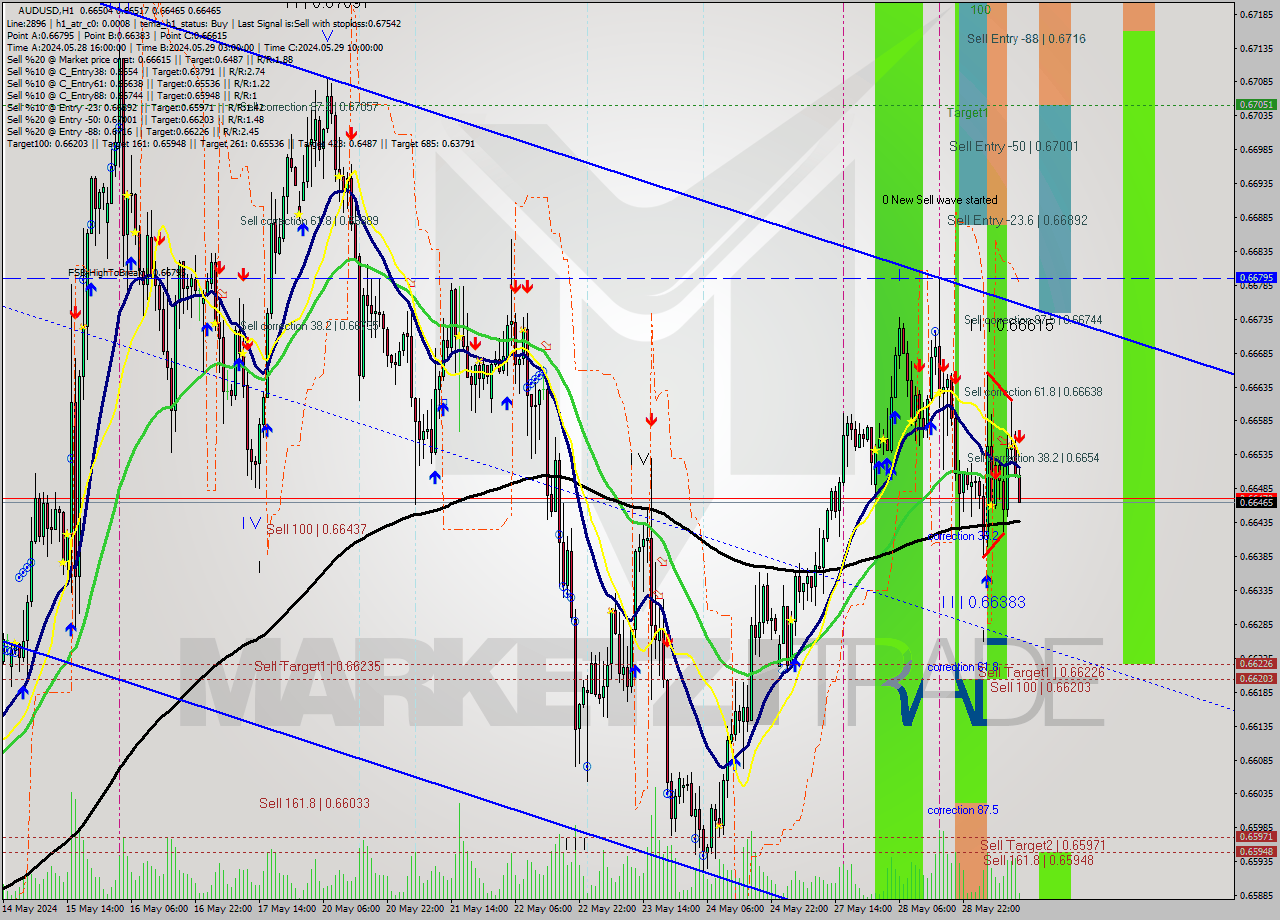This screenshot has height=920, width=1280.
Task: Click the 0.66085 price axis value
Action: [x=1256, y=760]
